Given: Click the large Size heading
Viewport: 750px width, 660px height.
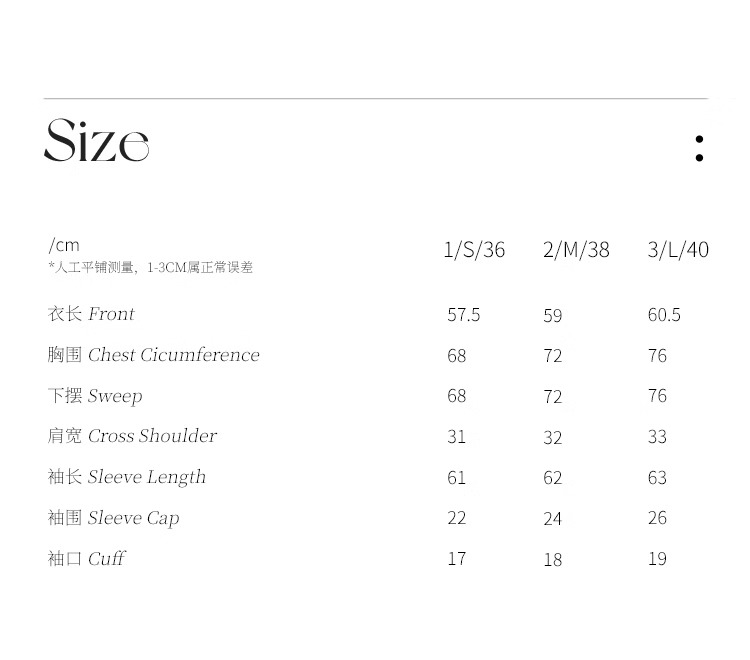Looking at the screenshot, I should point(97,142).
